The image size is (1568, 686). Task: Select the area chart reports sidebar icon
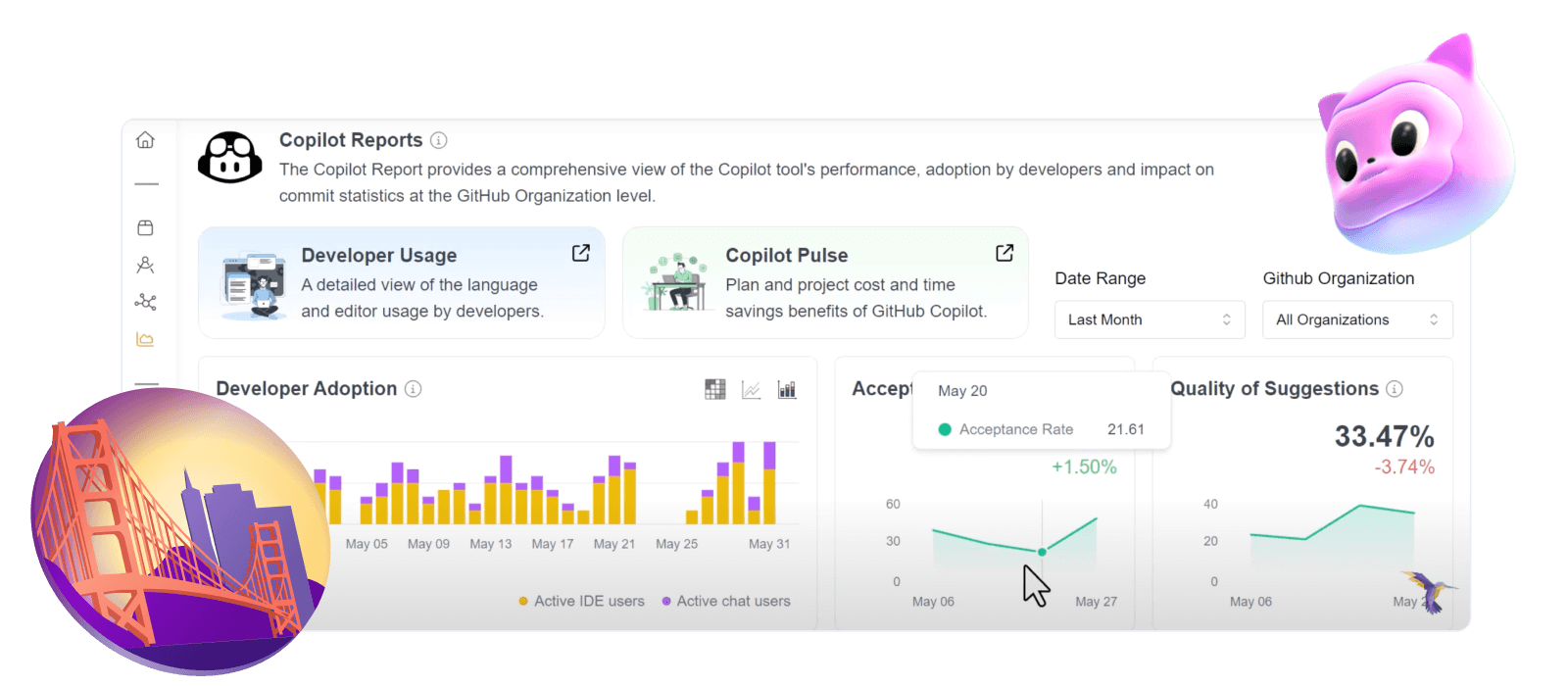(x=145, y=340)
